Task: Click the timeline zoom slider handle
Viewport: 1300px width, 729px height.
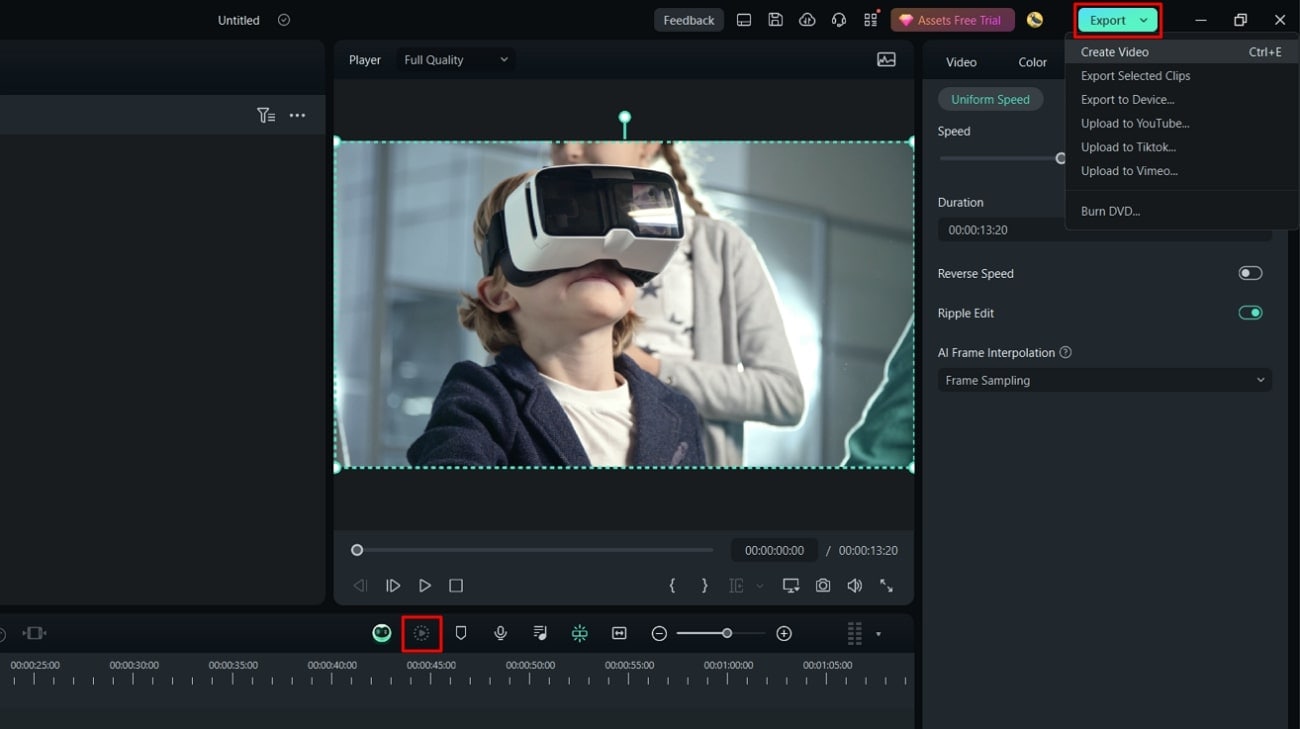Action: pyautogui.click(x=727, y=633)
